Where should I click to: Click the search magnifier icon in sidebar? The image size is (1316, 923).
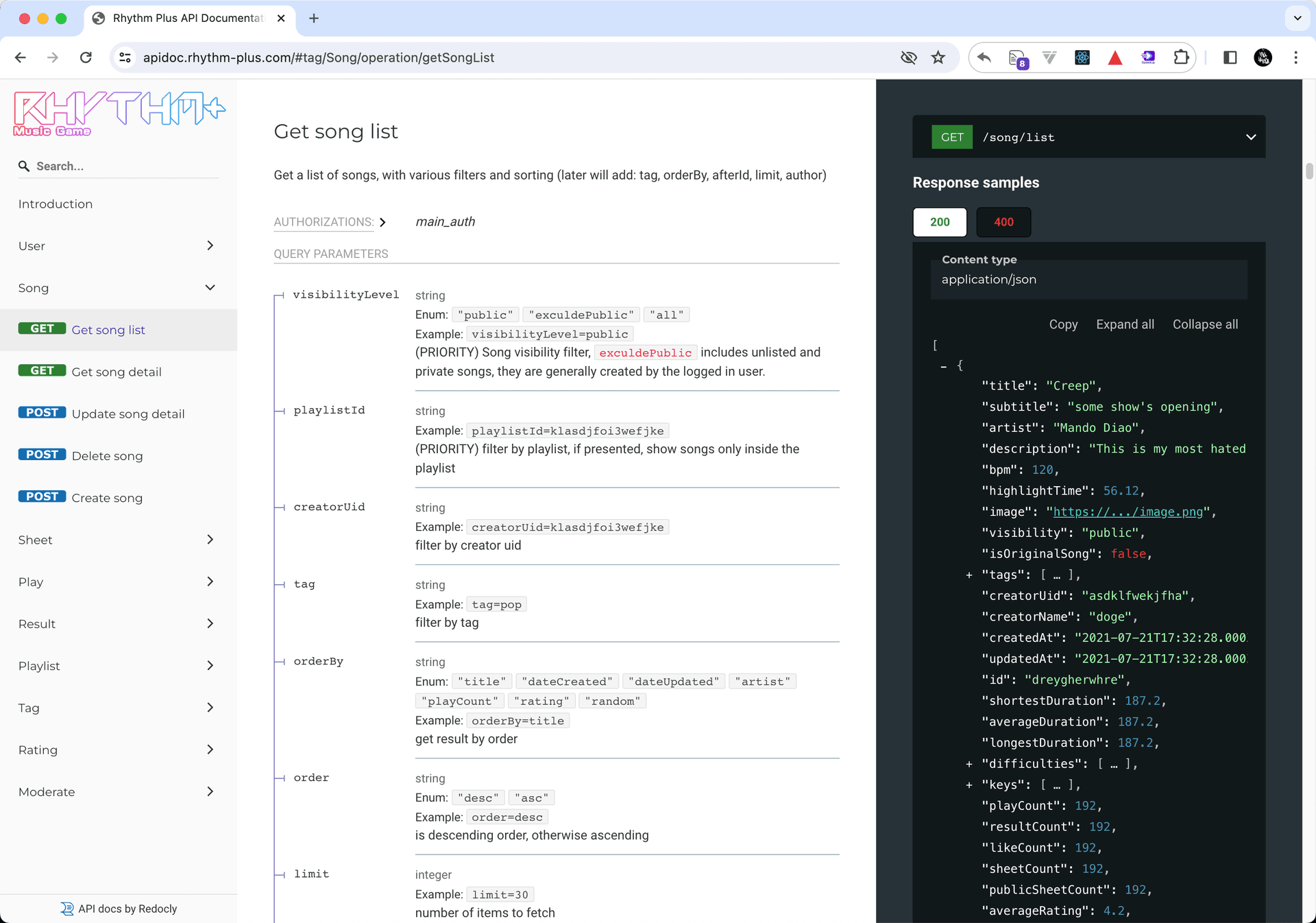[x=24, y=166]
